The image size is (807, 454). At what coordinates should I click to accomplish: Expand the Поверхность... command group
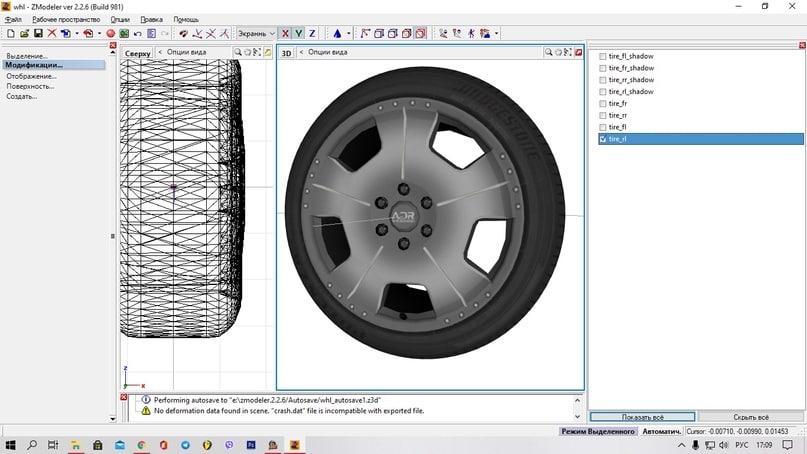click(x=30, y=86)
